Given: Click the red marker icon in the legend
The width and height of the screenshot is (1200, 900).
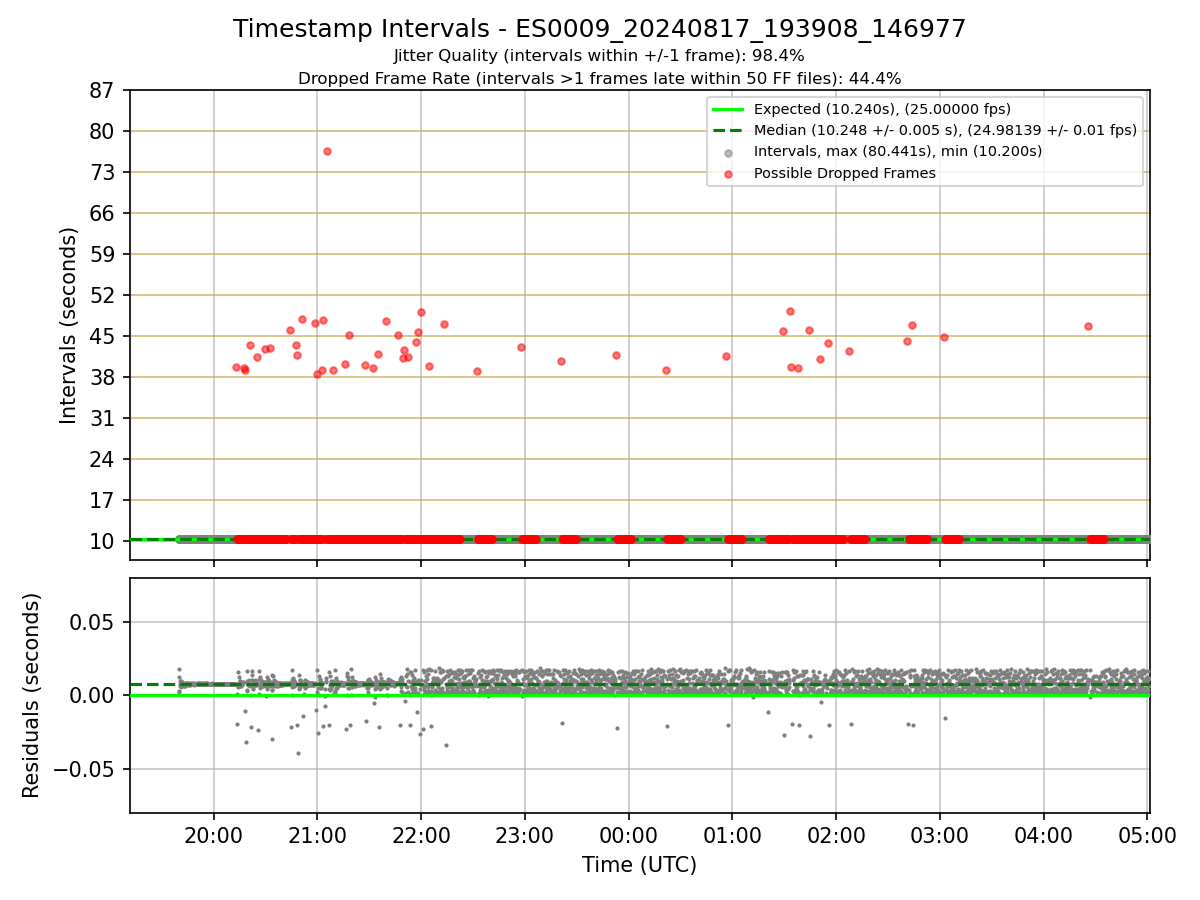Looking at the screenshot, I should pyautogui.click(x=728, y=174).
